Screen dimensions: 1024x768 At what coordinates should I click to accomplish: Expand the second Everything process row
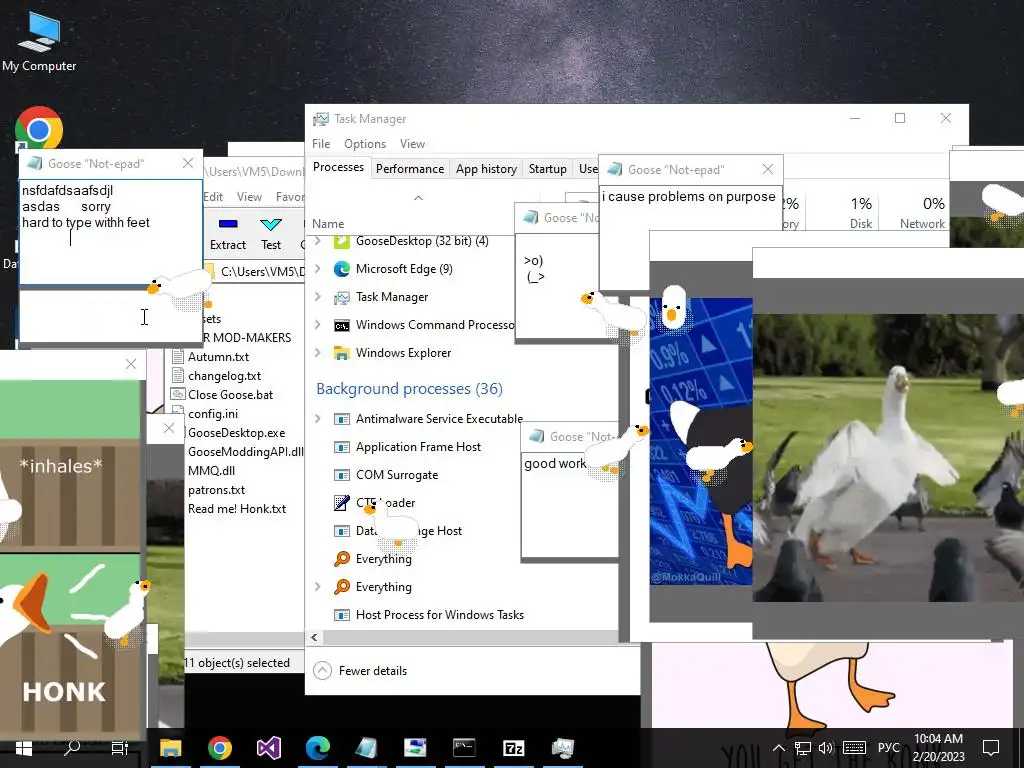pyautogui.click(x=318, y=586)
